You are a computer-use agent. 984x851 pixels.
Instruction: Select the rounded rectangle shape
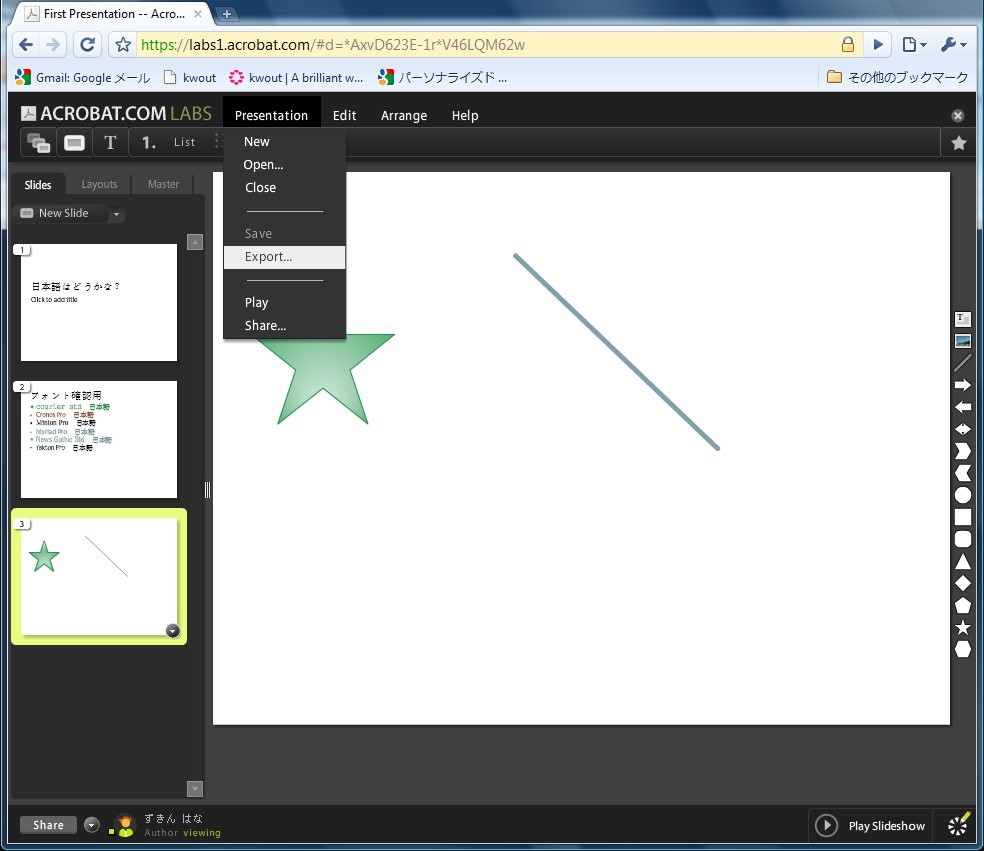tap(962, 539)
